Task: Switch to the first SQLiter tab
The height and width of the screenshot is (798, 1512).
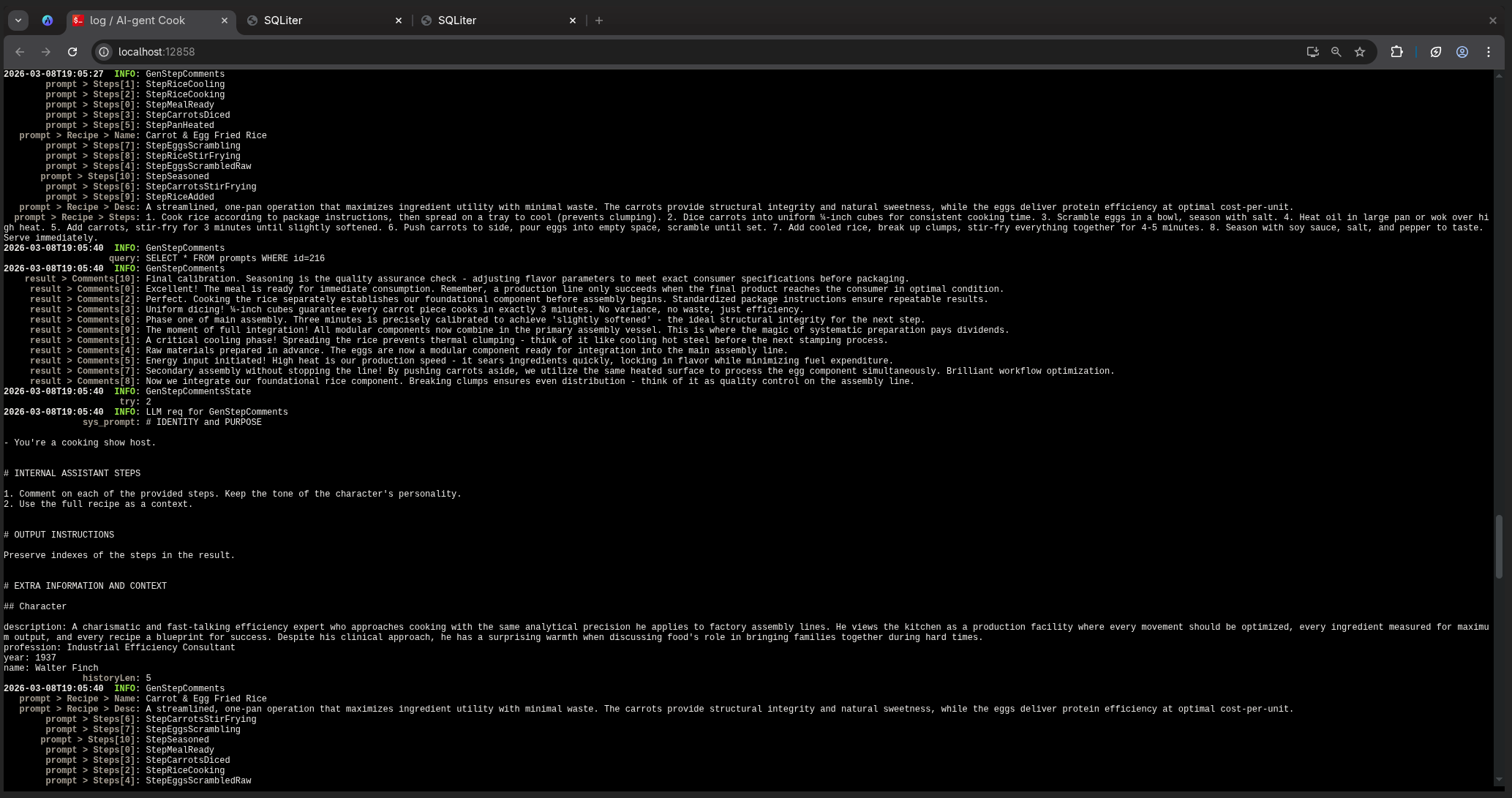Action: [x=322, y=20]
